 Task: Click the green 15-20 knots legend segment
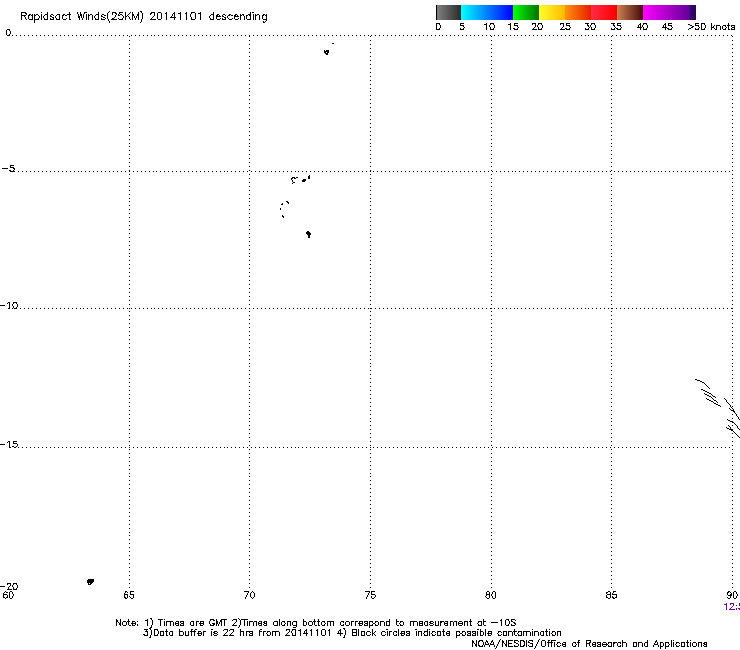(x=526, y=12)
